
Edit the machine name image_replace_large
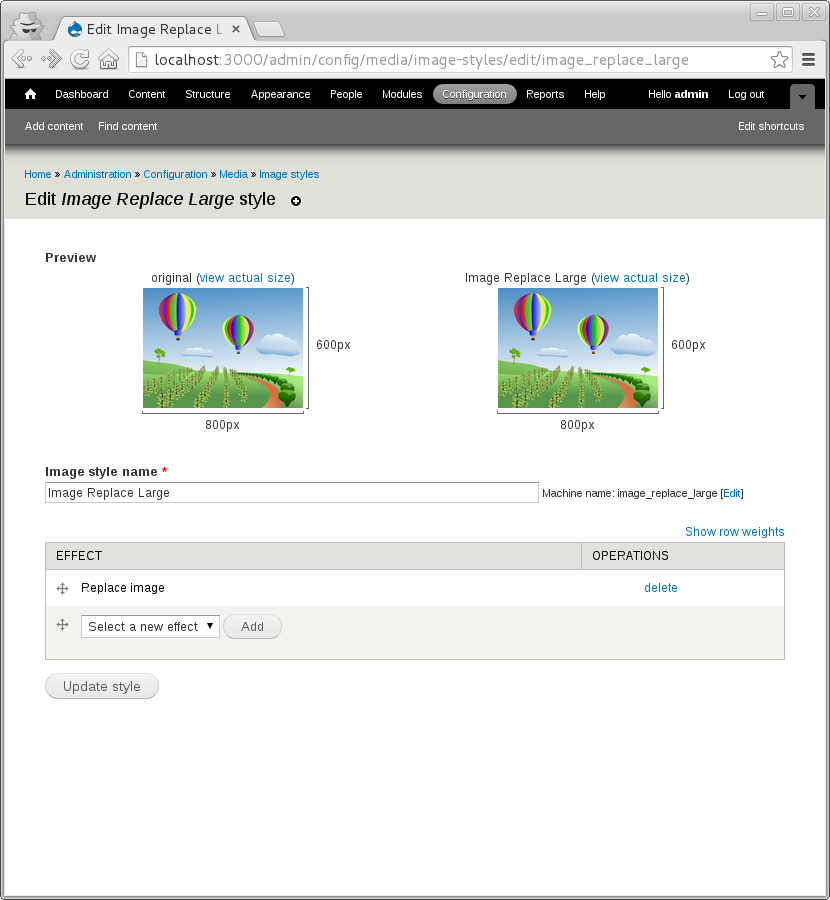click(731, 493)
